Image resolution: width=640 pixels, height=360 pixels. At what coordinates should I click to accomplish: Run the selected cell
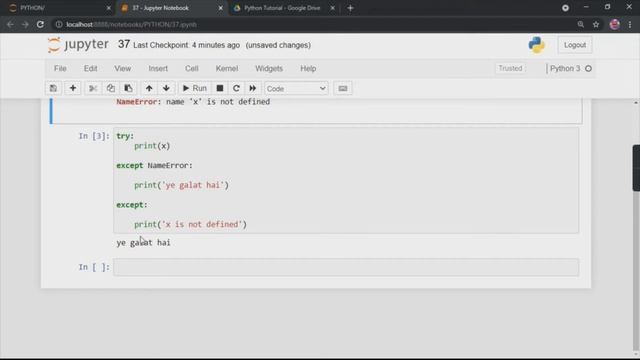195,88
